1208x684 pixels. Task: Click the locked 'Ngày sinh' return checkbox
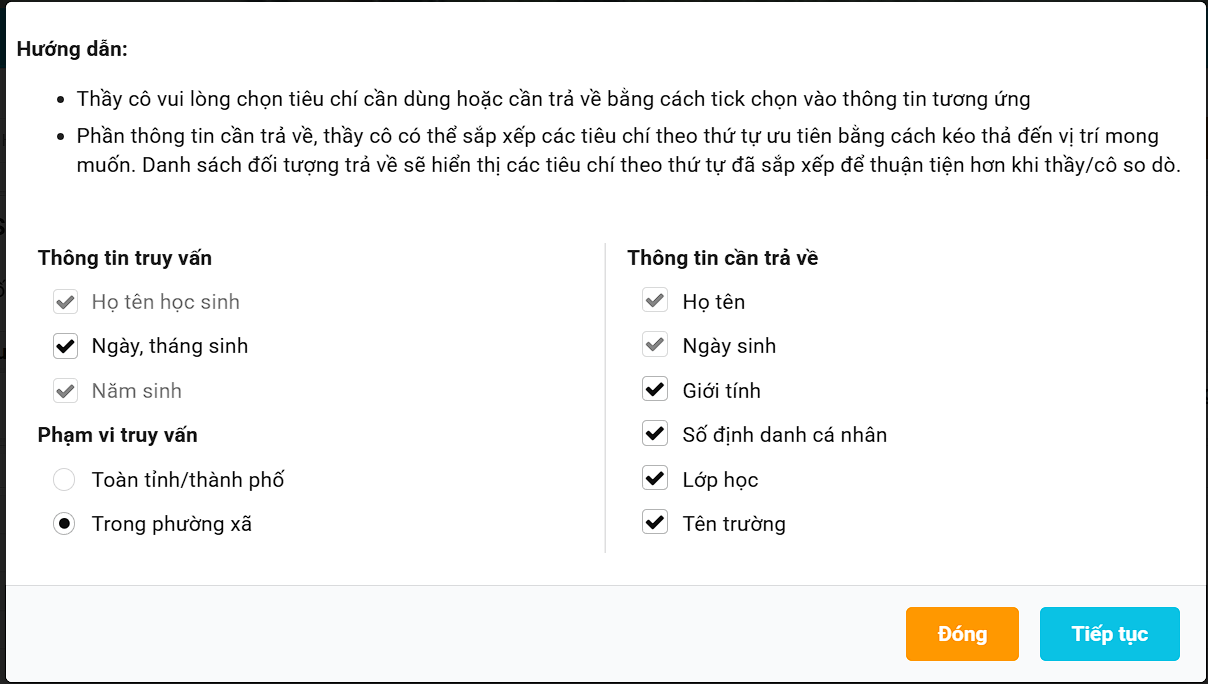[655, 346]
